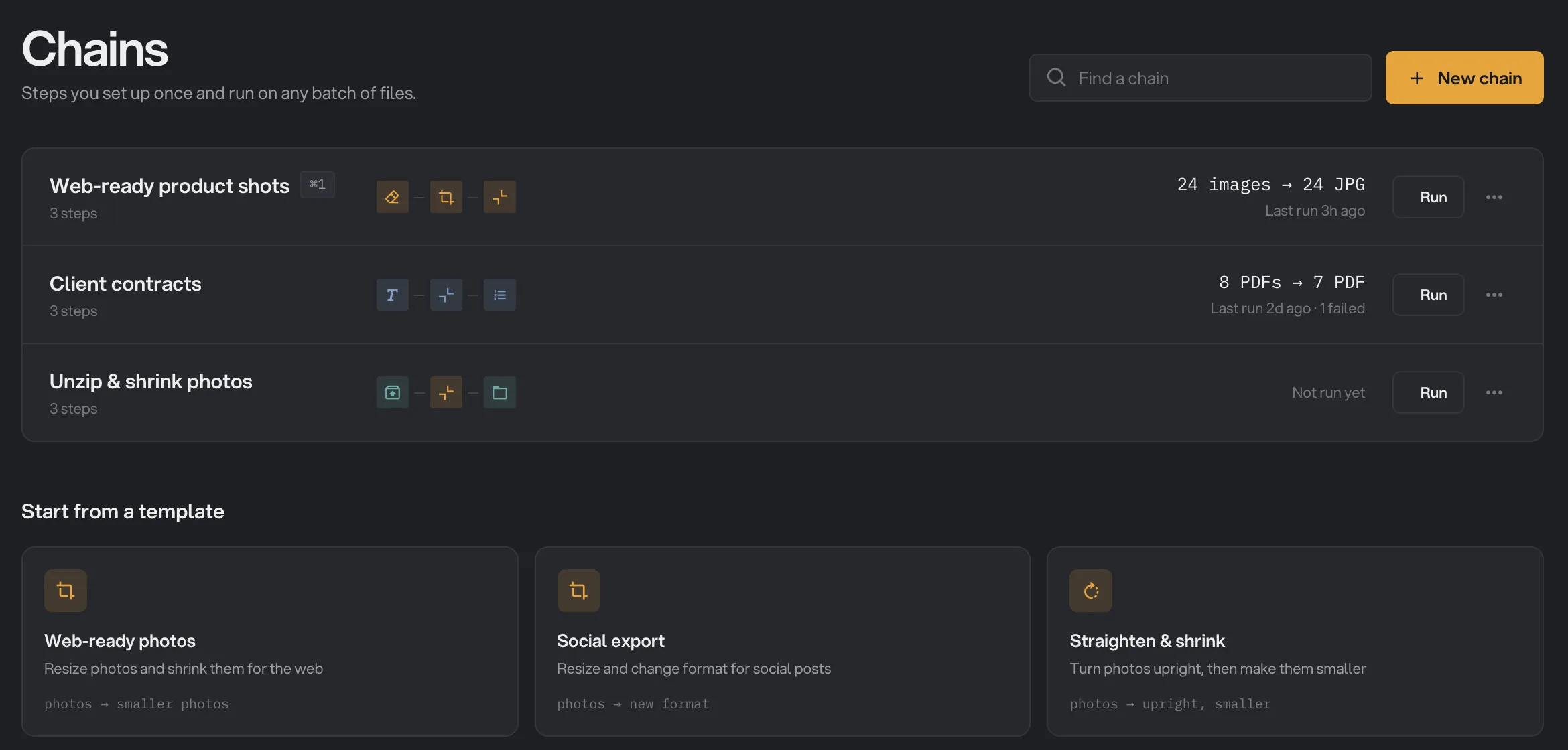
Task: Run the Unzip & shrink photos chain
Action: pyautogui.click(x=1428, y=392)
